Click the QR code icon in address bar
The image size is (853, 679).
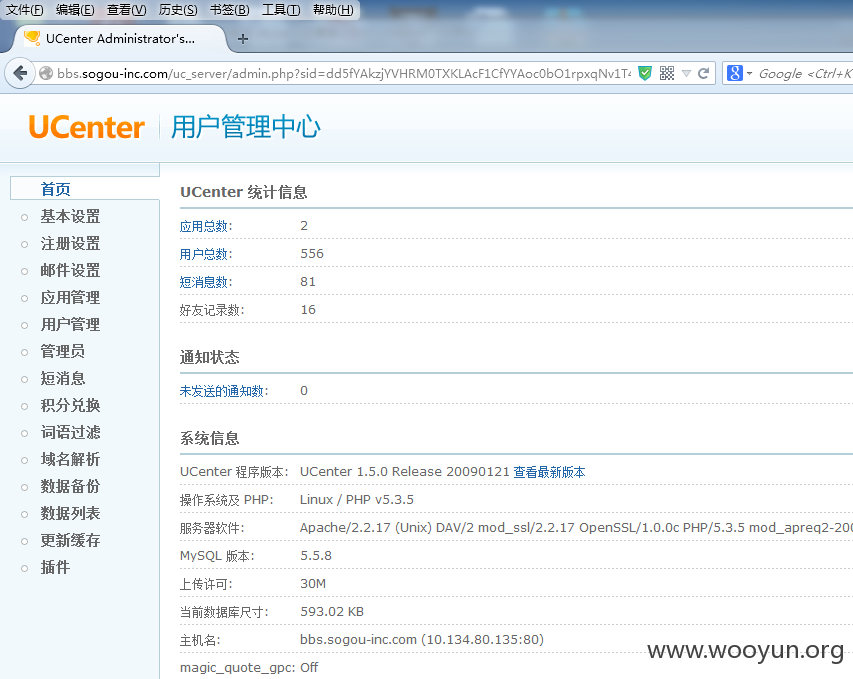point(666,73)
